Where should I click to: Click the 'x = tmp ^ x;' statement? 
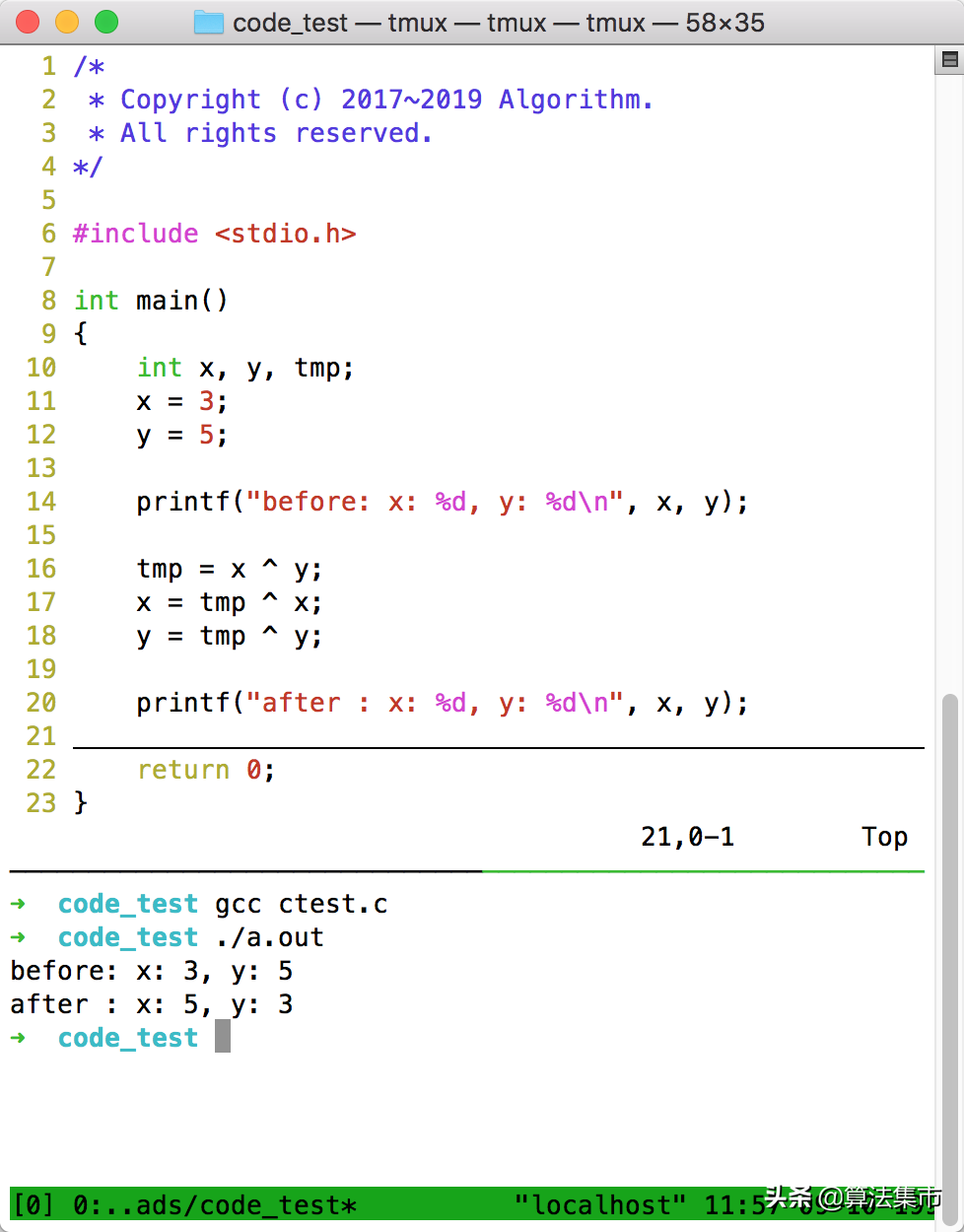click(x=230, y=603)
